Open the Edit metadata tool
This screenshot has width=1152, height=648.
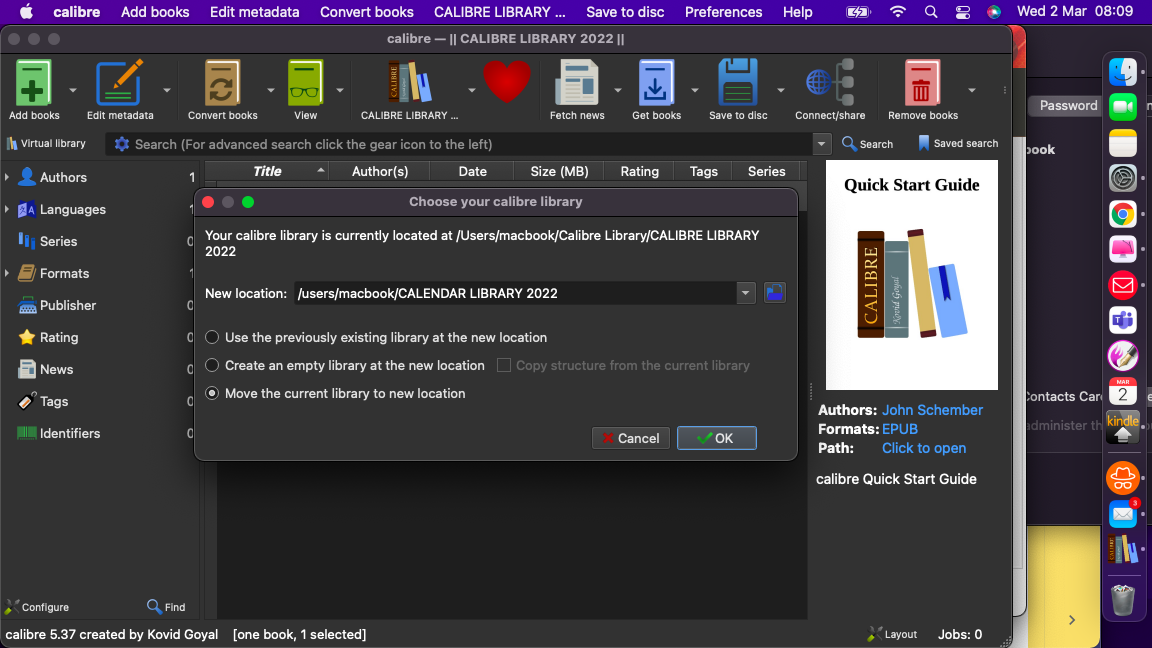(x=119, y=84)
